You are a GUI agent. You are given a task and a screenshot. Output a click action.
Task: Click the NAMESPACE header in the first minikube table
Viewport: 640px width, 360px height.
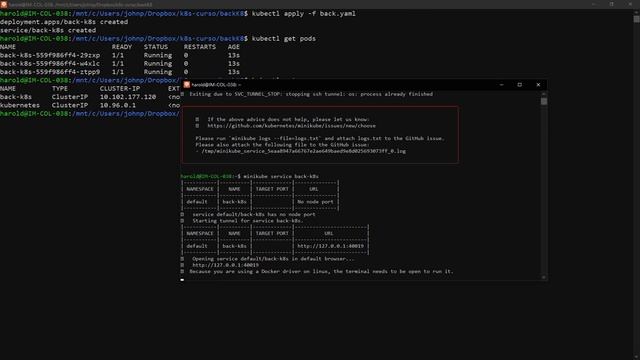(200, 189)
